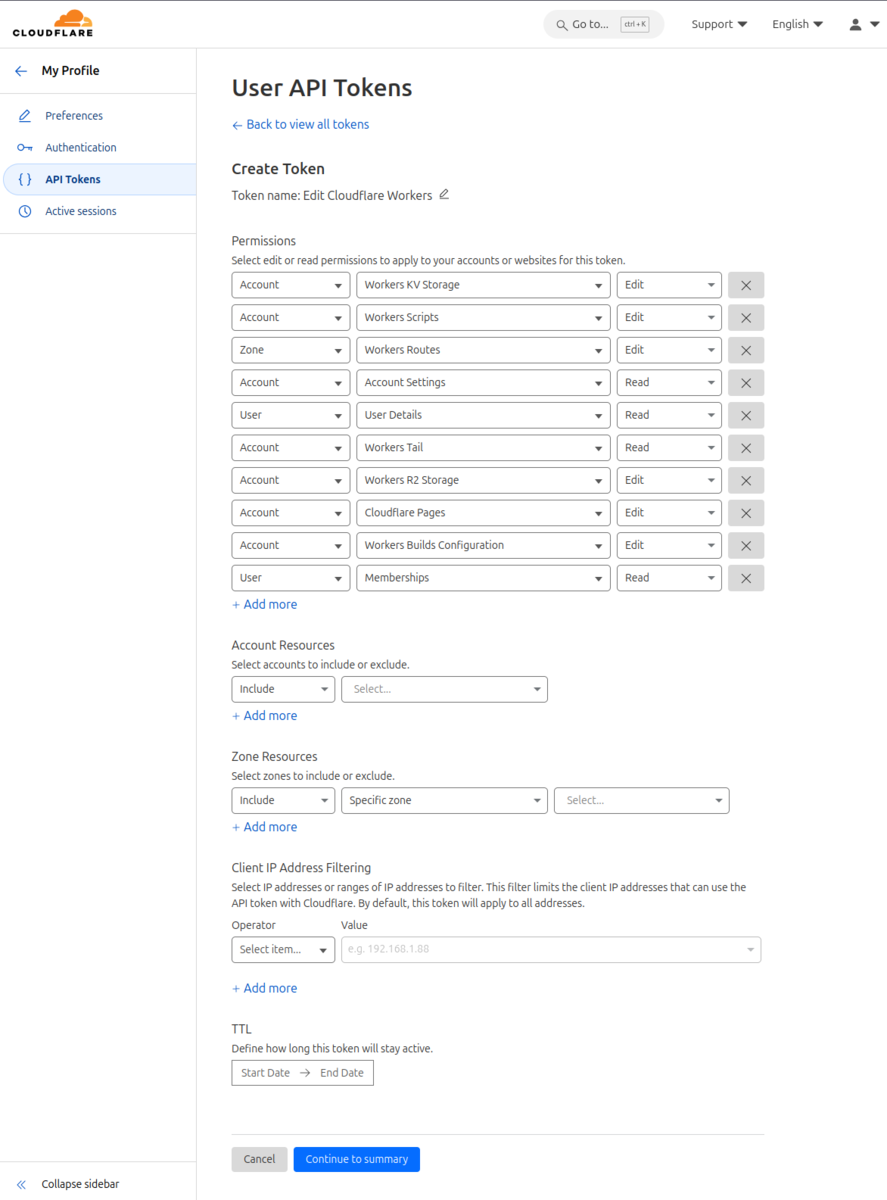Viewport: 887px width, 1200px height.
Task: Remove the Workers Routes permission row
Action: (746, 350)
